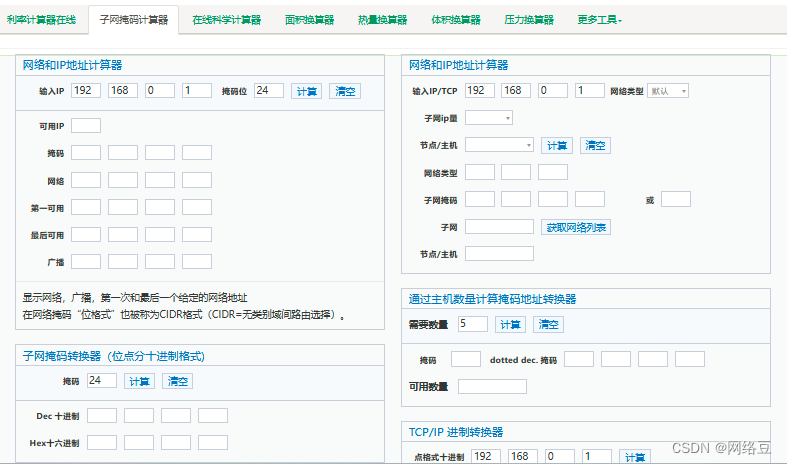Screen dimensions: 787x464
Task: Click 计算 in the TCP/IP 进制转换器 section
Action: [634, 457]
